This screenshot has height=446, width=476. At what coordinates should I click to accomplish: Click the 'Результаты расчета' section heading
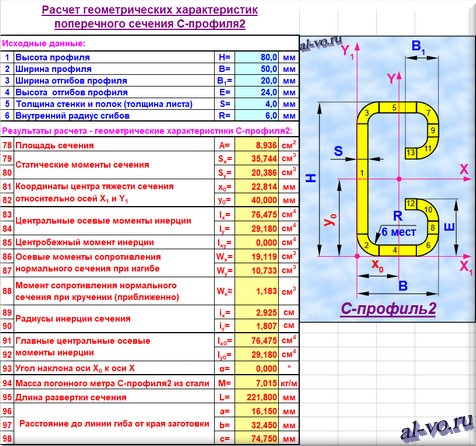coord(147,131)
